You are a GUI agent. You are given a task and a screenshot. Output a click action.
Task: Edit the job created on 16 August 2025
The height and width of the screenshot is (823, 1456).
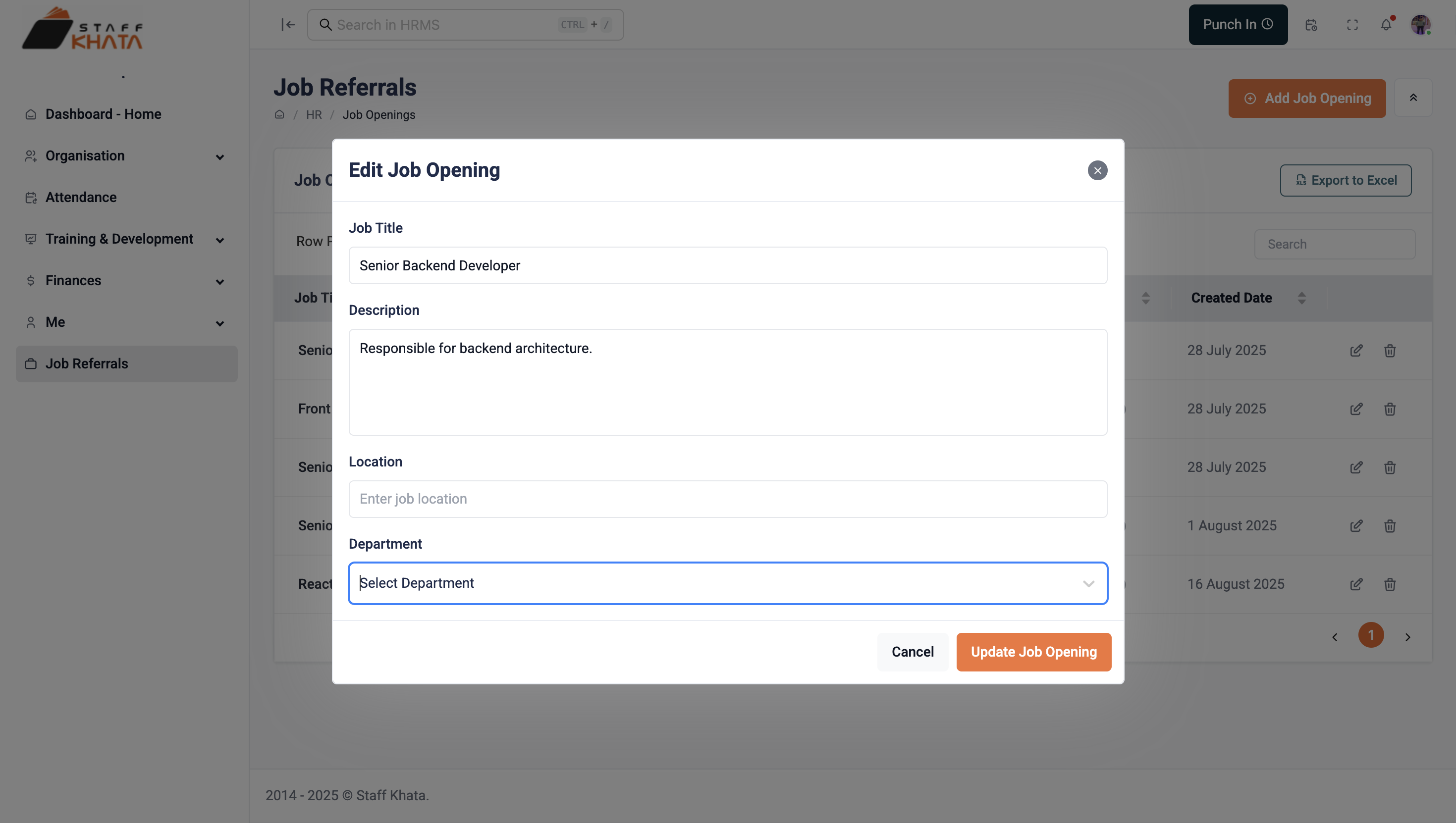coord(1356,584)
